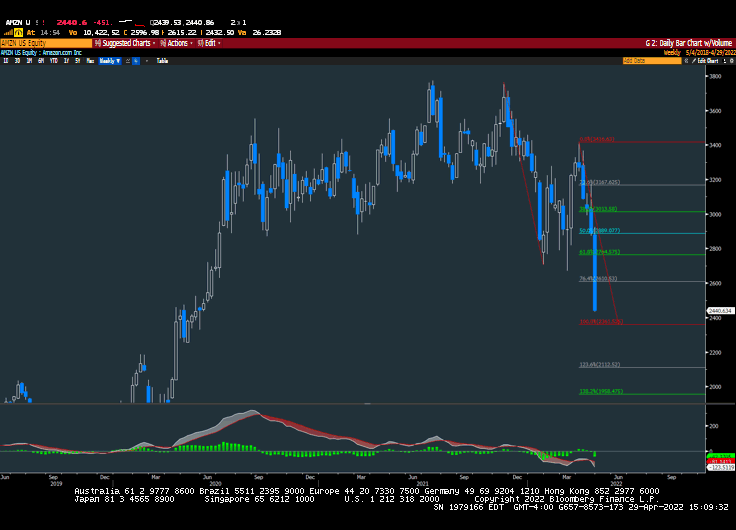Set chart range to 1Y
This screenshot has height=530, width=736.
coord(66,61)
